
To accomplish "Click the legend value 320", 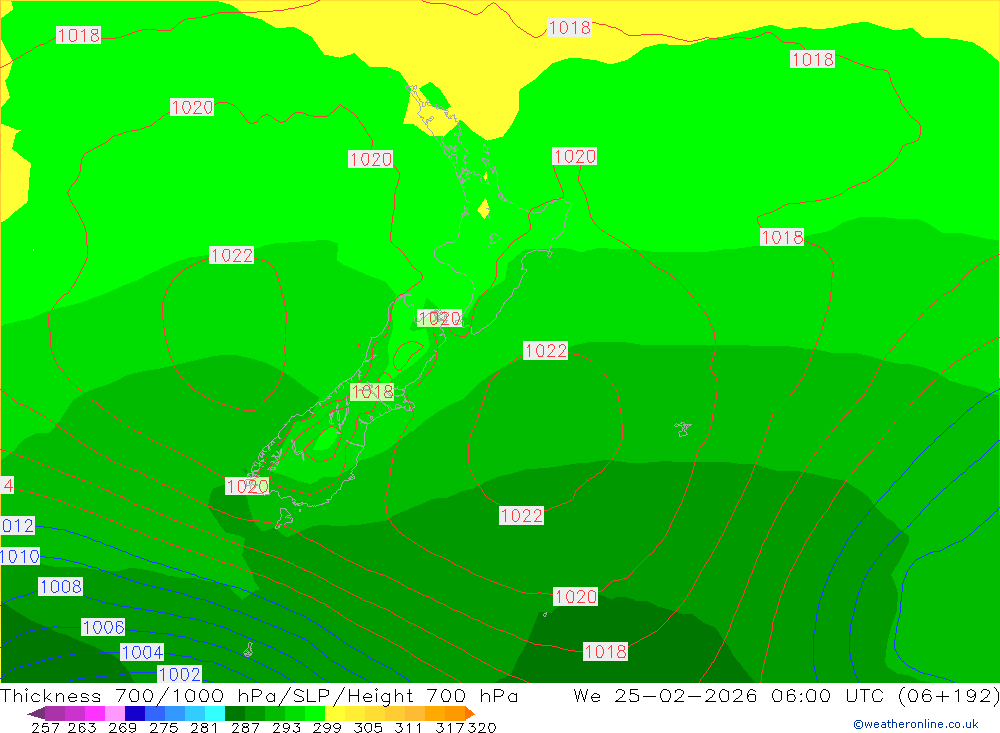I will pos(482,727).
